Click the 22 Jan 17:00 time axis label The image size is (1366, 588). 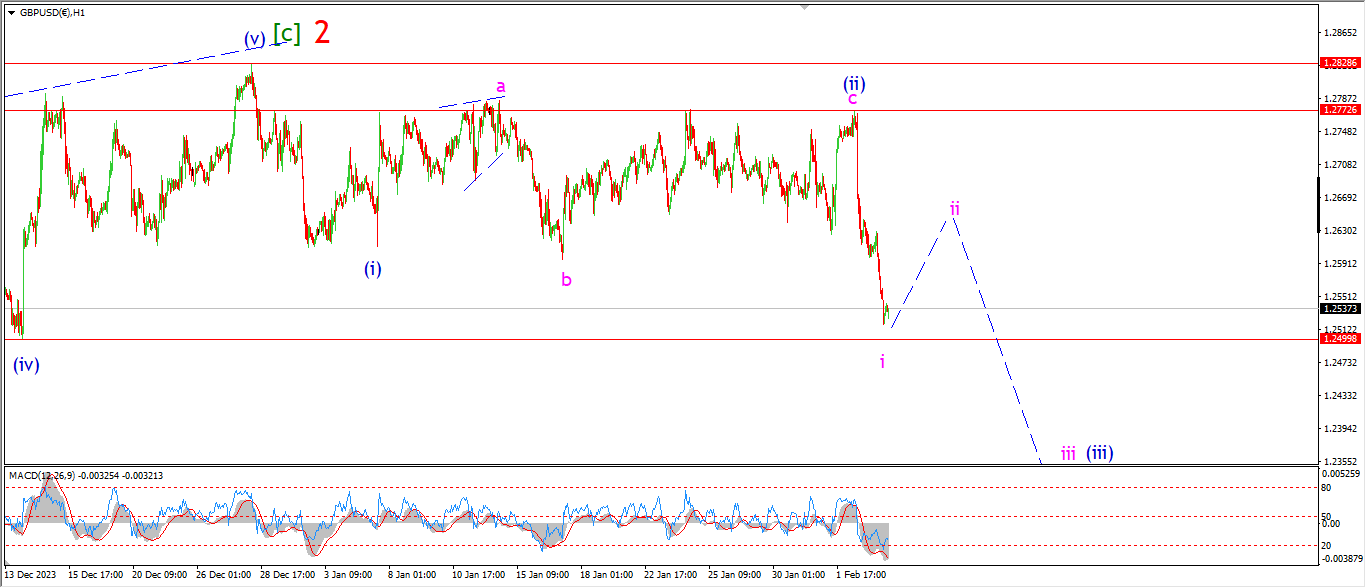point(670,575)
